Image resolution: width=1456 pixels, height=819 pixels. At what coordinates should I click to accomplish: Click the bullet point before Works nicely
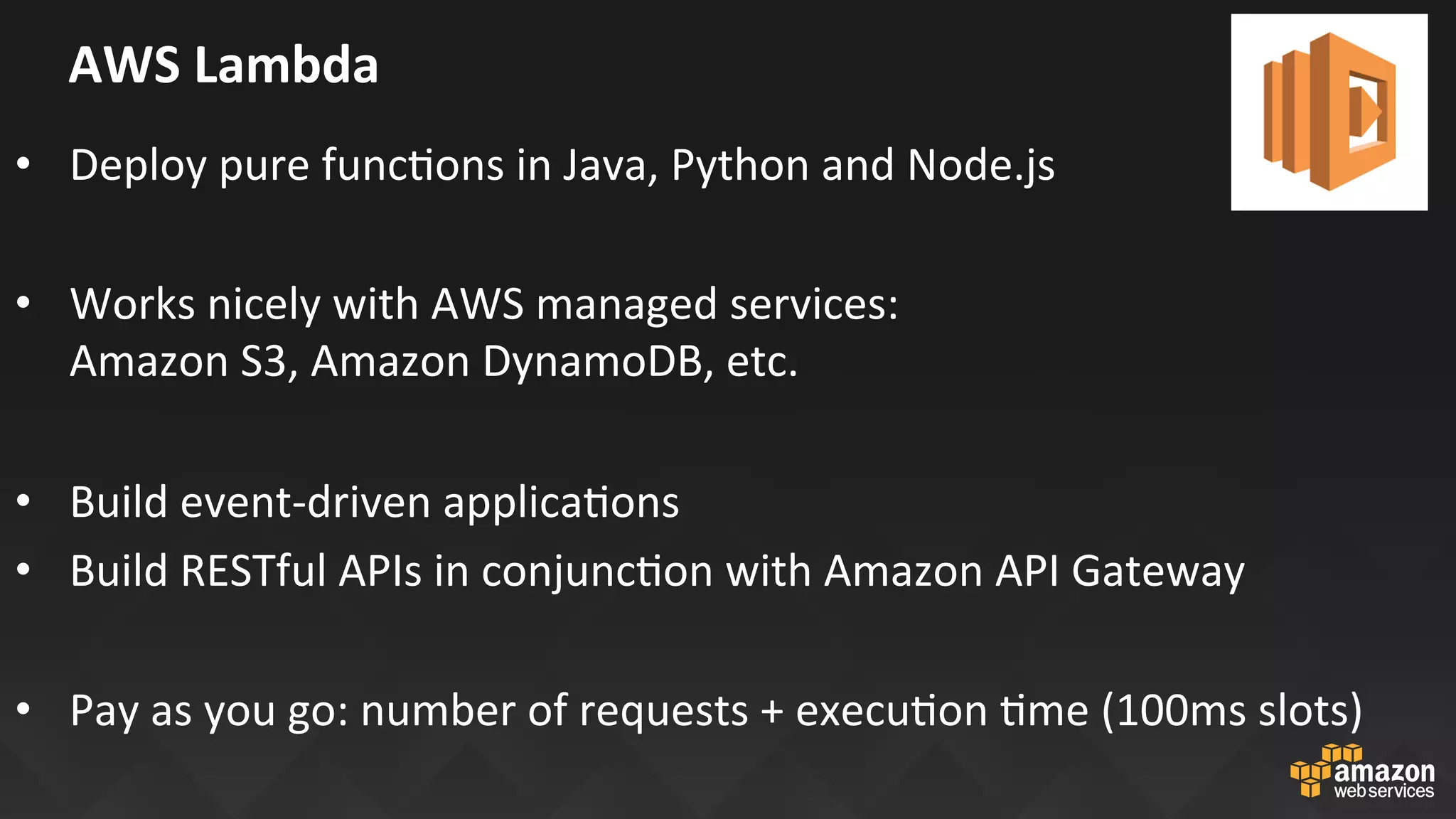pos(23,304)
